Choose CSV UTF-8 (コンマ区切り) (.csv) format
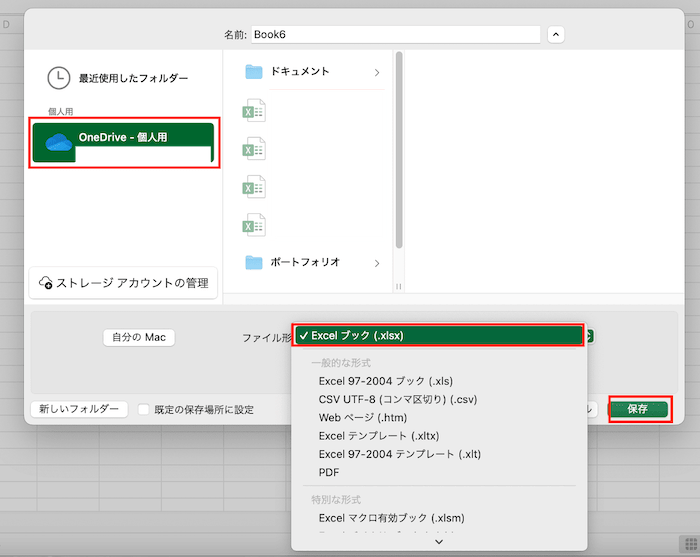This screenshot has height=557, width=700. pyautogui.click(x=398, y=399)
